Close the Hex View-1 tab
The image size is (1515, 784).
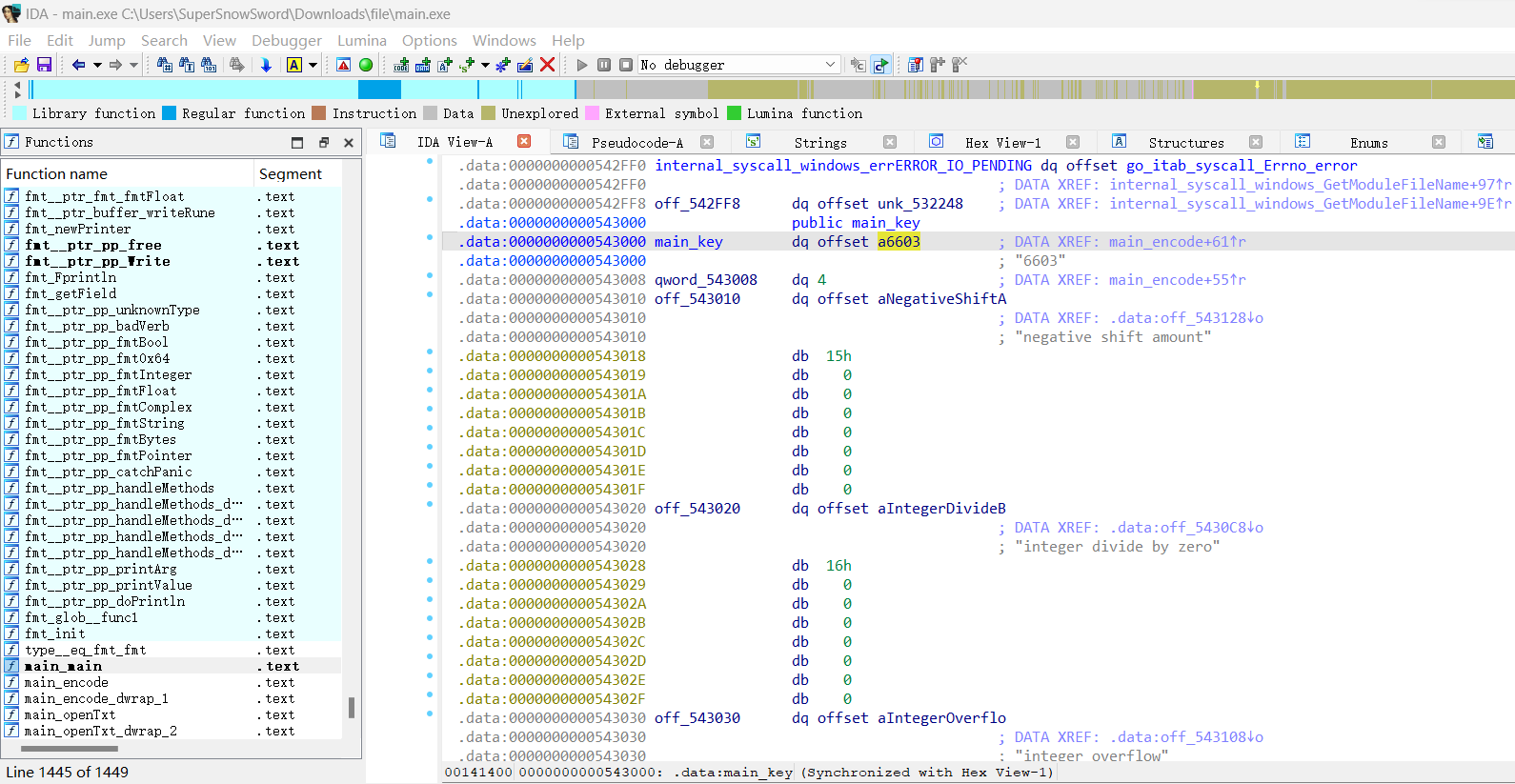(1072, 142)
